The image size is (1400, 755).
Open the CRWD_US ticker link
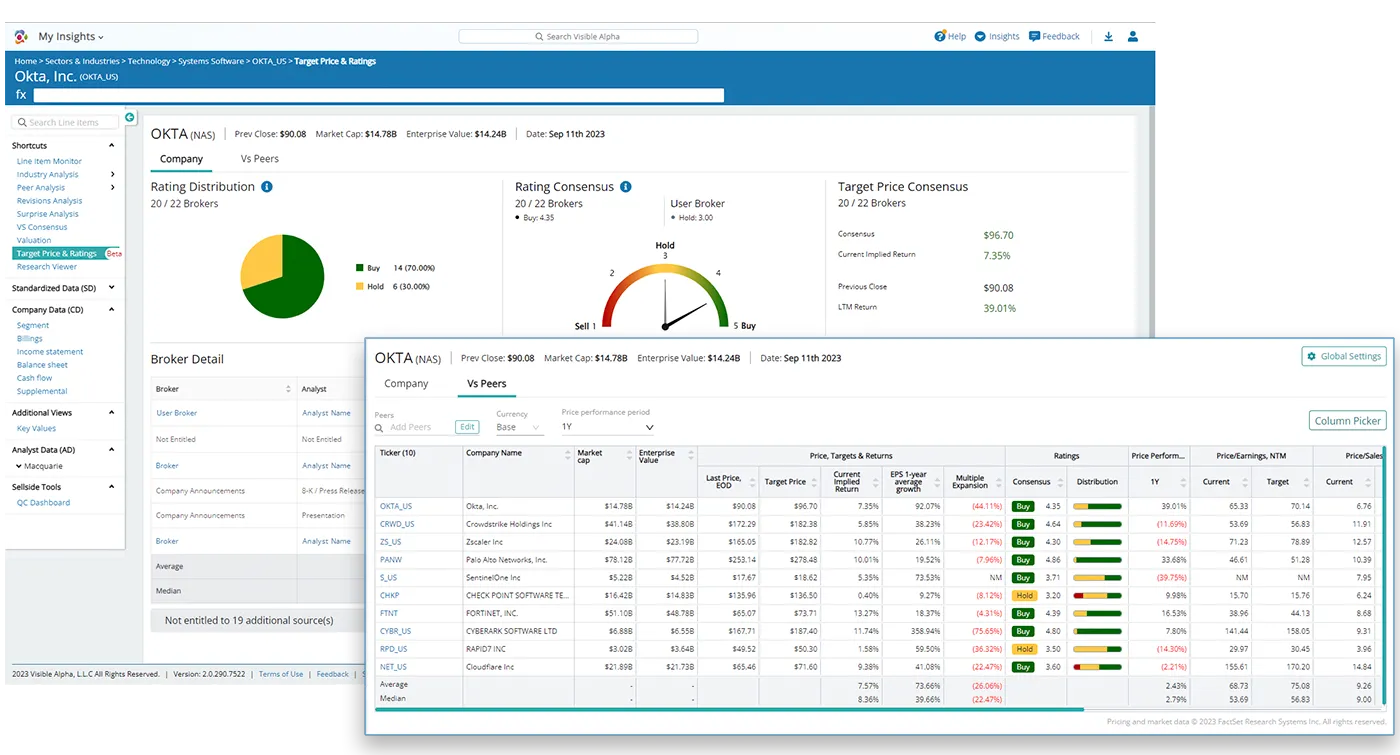[x=397, y=524]
